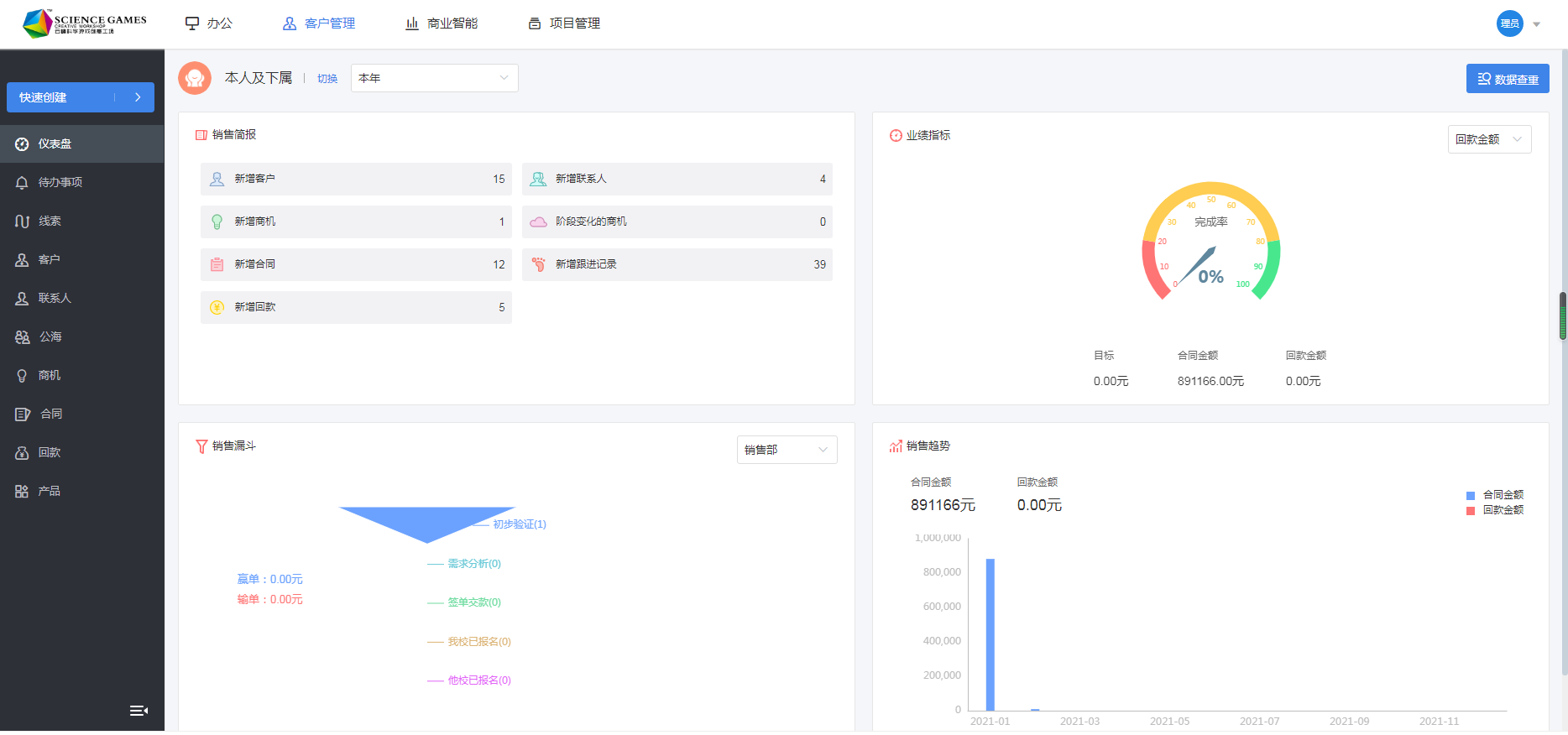
Task: Collapse the sidebar with the bottom menu icon
Action: click(139, 711)
